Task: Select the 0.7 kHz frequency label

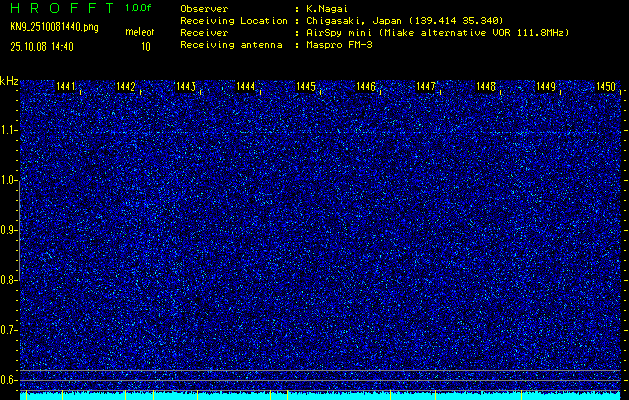Action: pyautogui.click(x=10, y=329)
